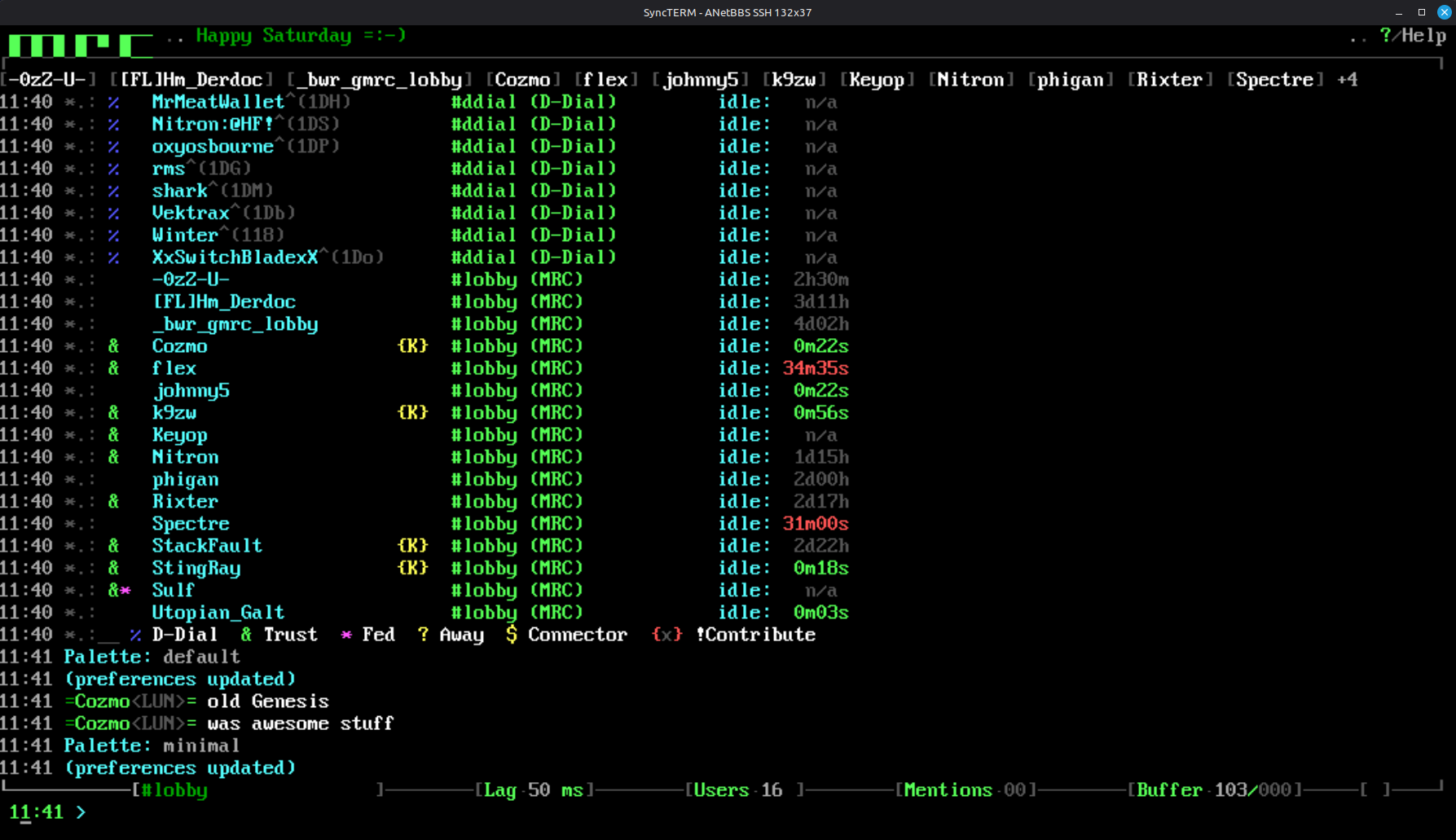1456x840 pixels.
Task: Expand the +4 more users indicator
Action: click(x=1348, y=80)
